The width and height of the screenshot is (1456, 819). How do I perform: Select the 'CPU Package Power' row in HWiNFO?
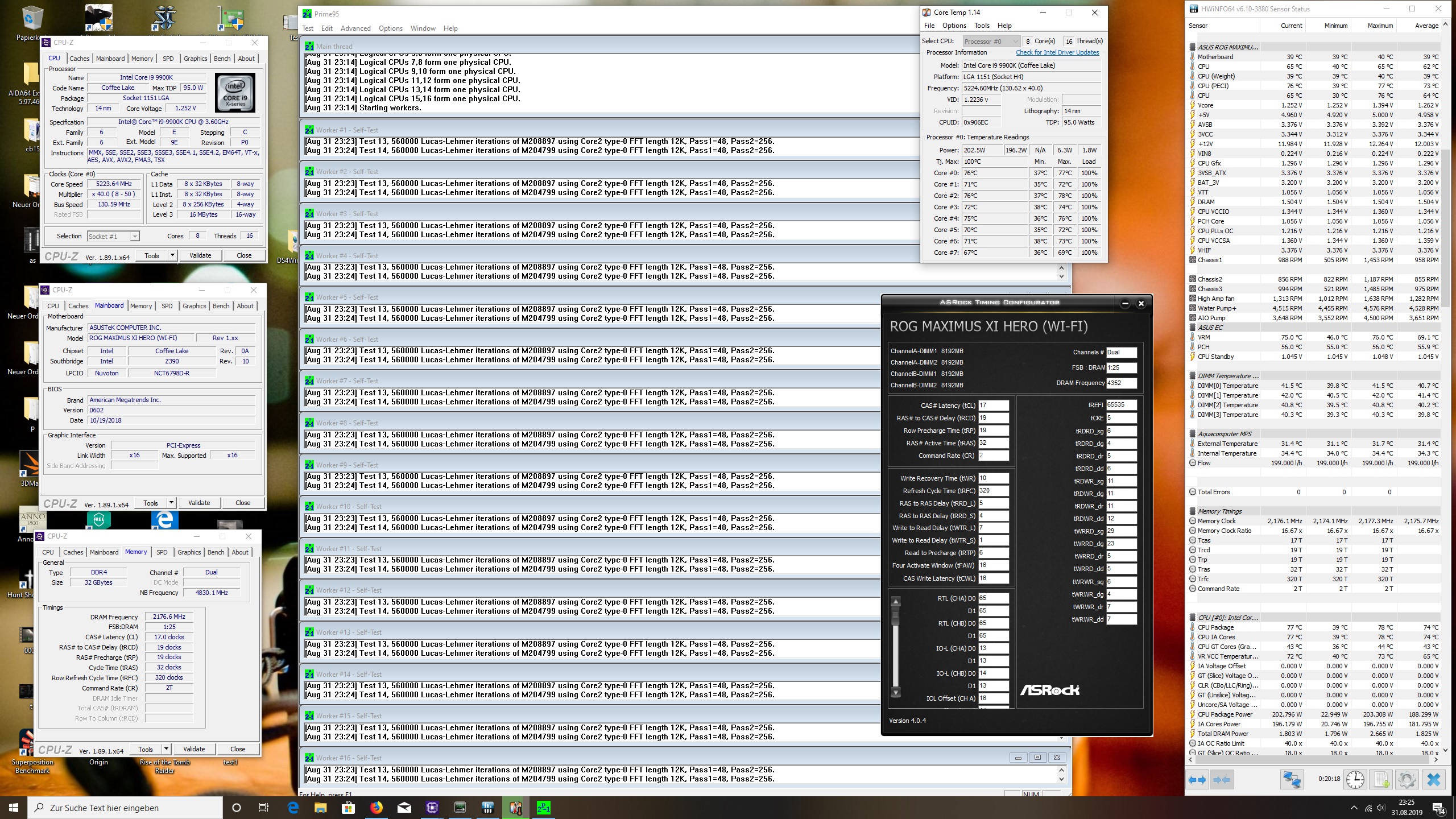point(1314,714)
